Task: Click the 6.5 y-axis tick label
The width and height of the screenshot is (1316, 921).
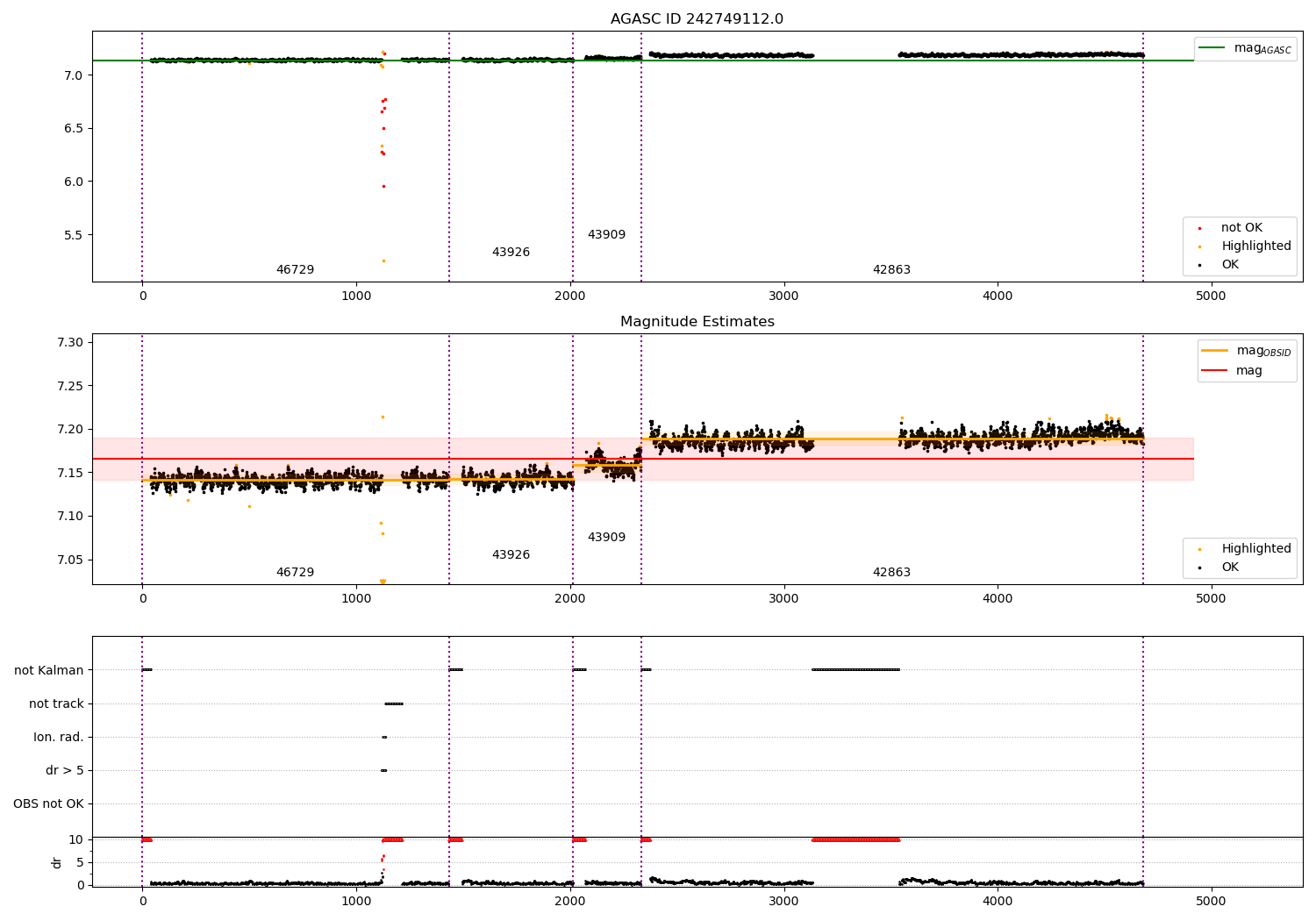Action: (73, 129)
